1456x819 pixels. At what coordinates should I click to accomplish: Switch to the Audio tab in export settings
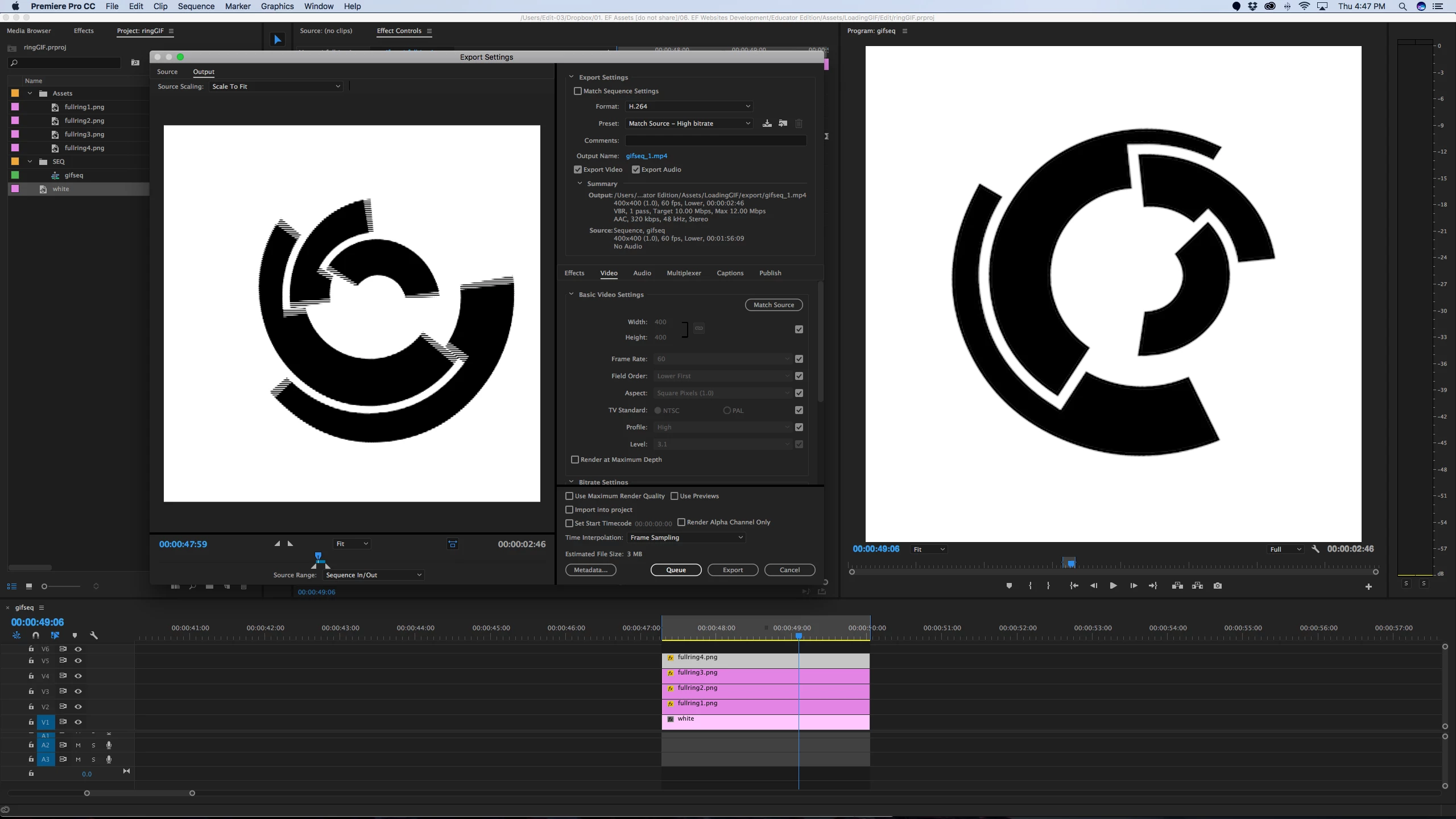point(642,273)
